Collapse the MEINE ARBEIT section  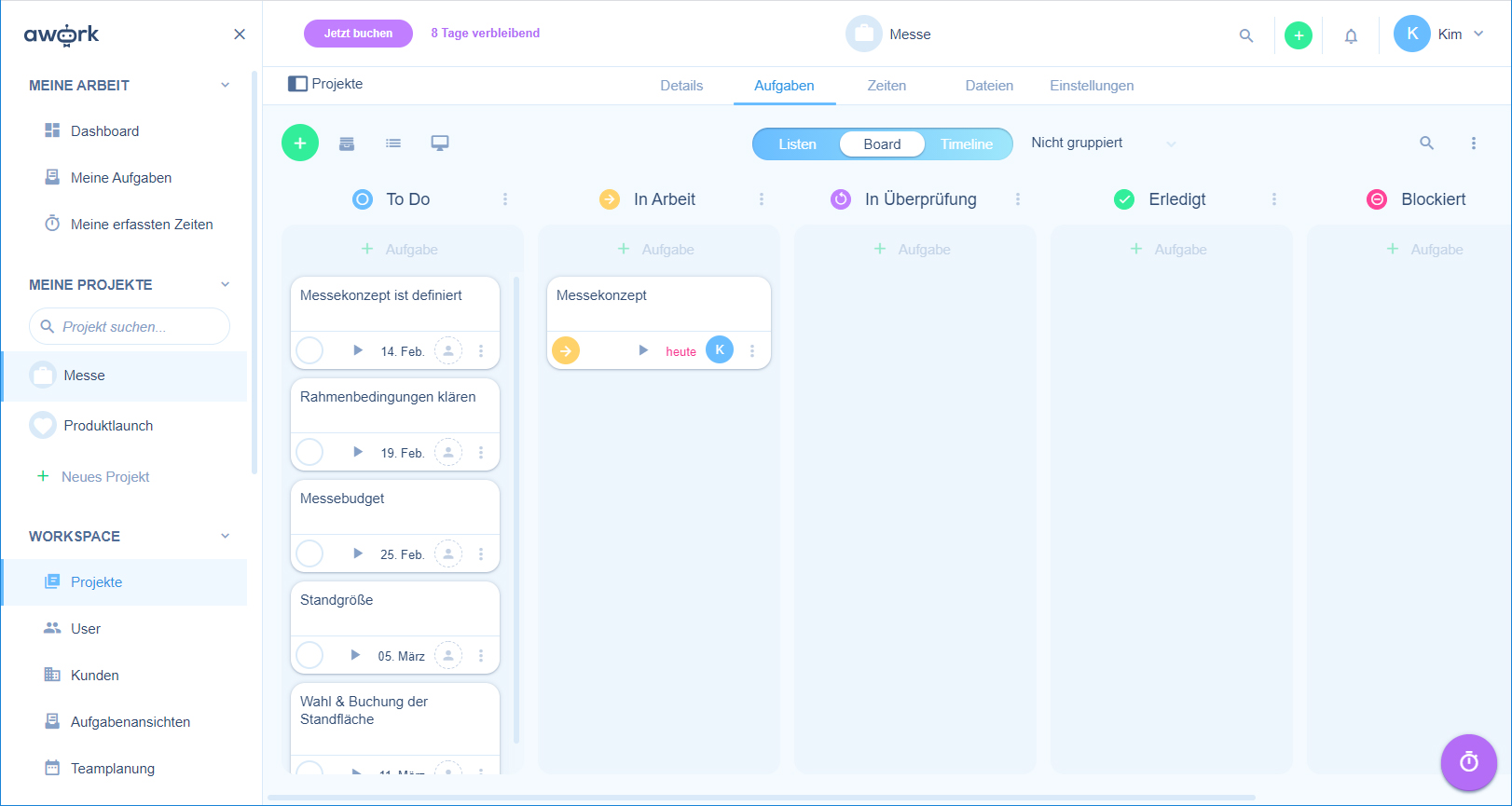[x=225, y=85]
